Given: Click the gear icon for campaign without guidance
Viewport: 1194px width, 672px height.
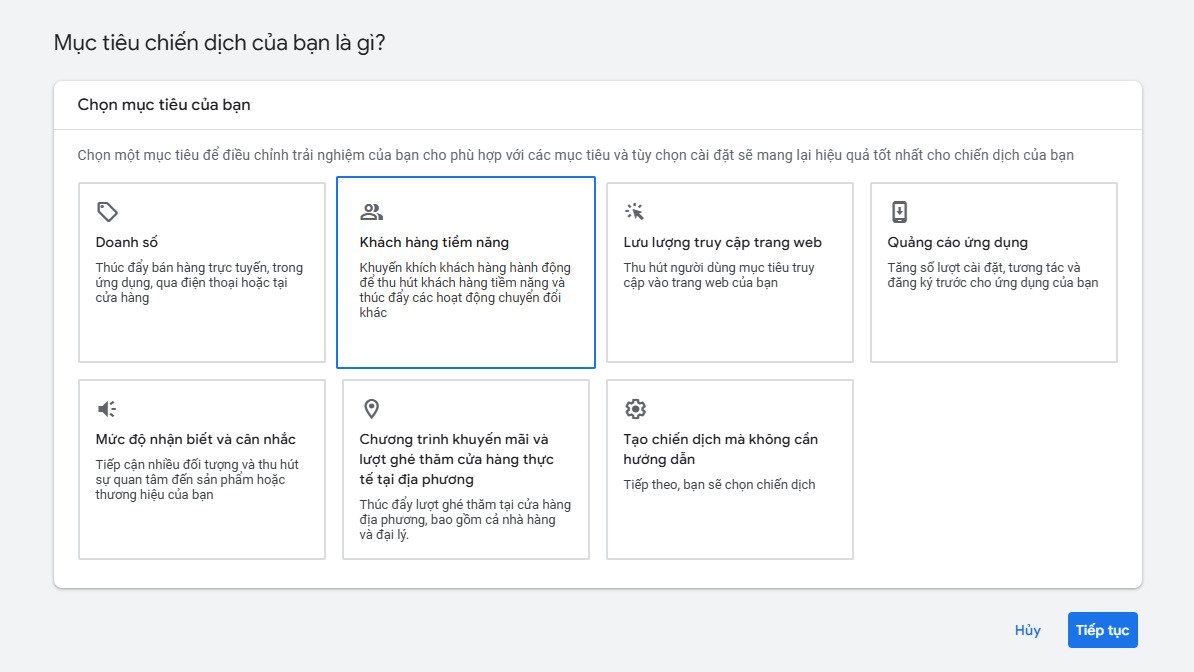Looking at the screenshot, I should point(635,409).
